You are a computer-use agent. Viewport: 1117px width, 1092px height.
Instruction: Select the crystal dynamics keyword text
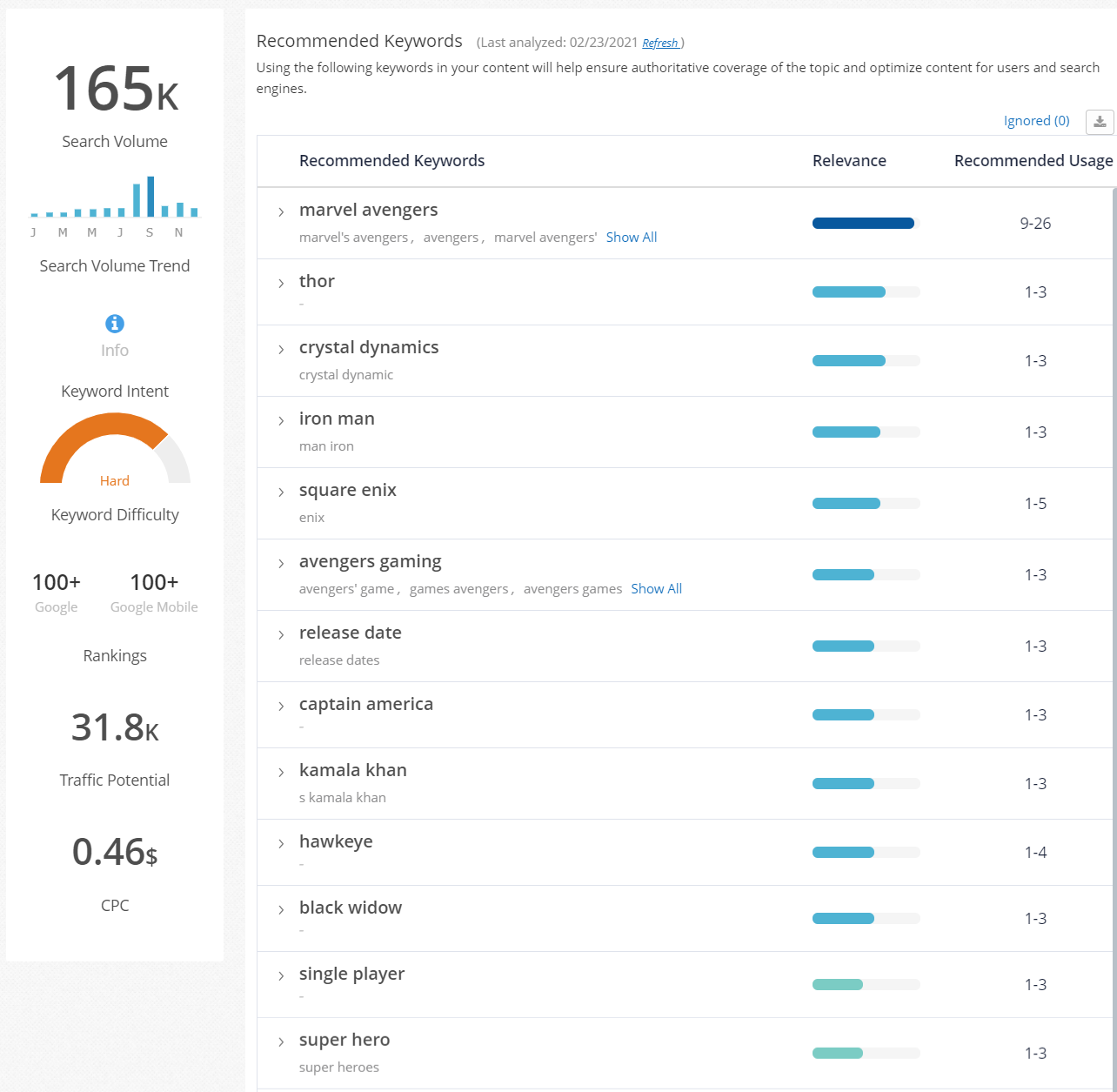coord(369,348)
